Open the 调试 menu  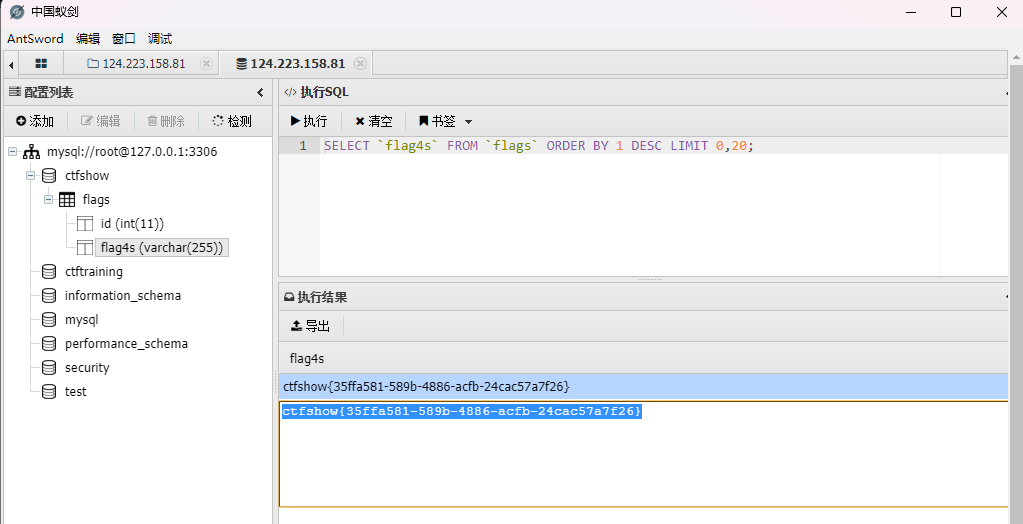(160, 38)
